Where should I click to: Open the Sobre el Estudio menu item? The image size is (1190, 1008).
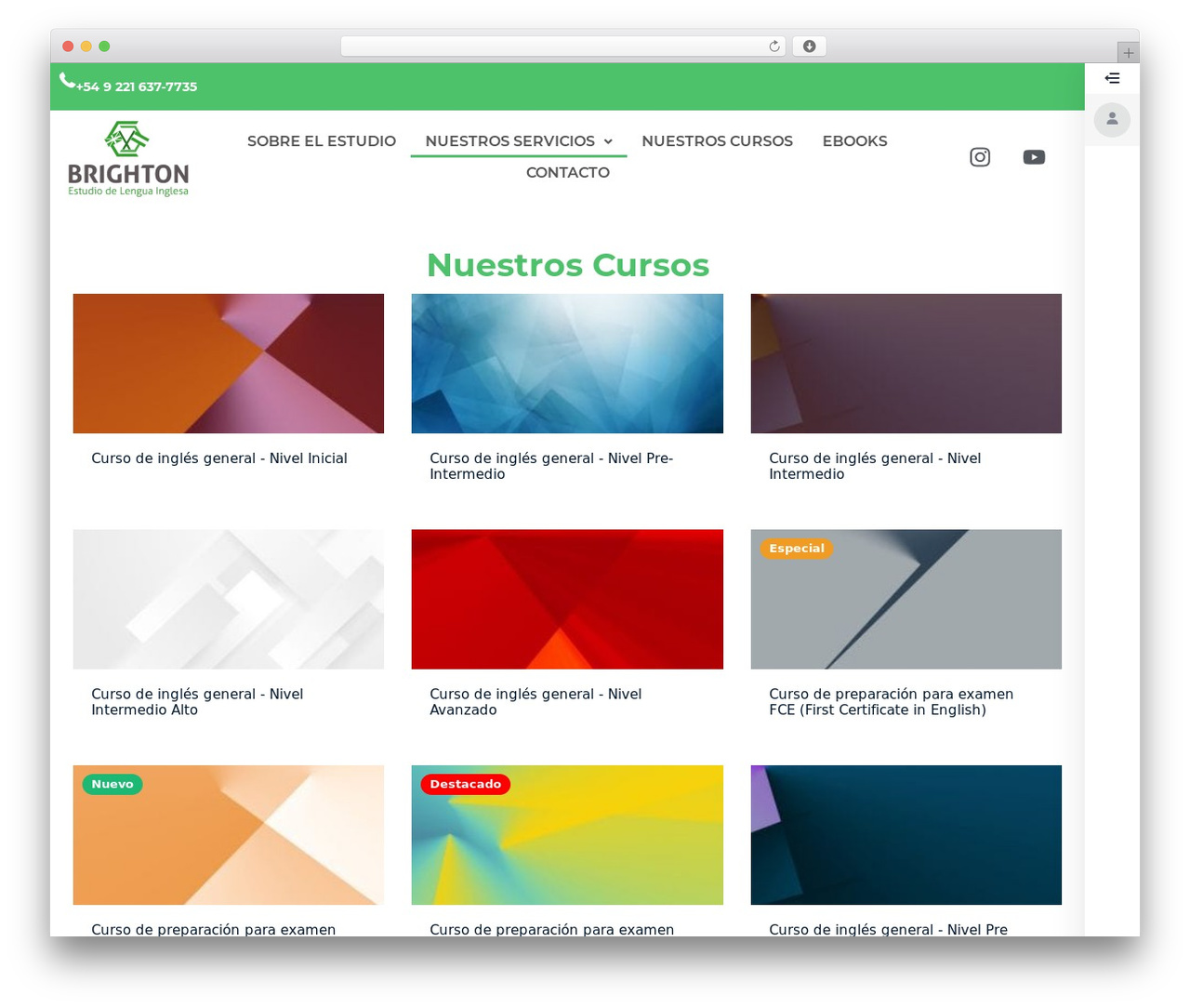(322, 141)
